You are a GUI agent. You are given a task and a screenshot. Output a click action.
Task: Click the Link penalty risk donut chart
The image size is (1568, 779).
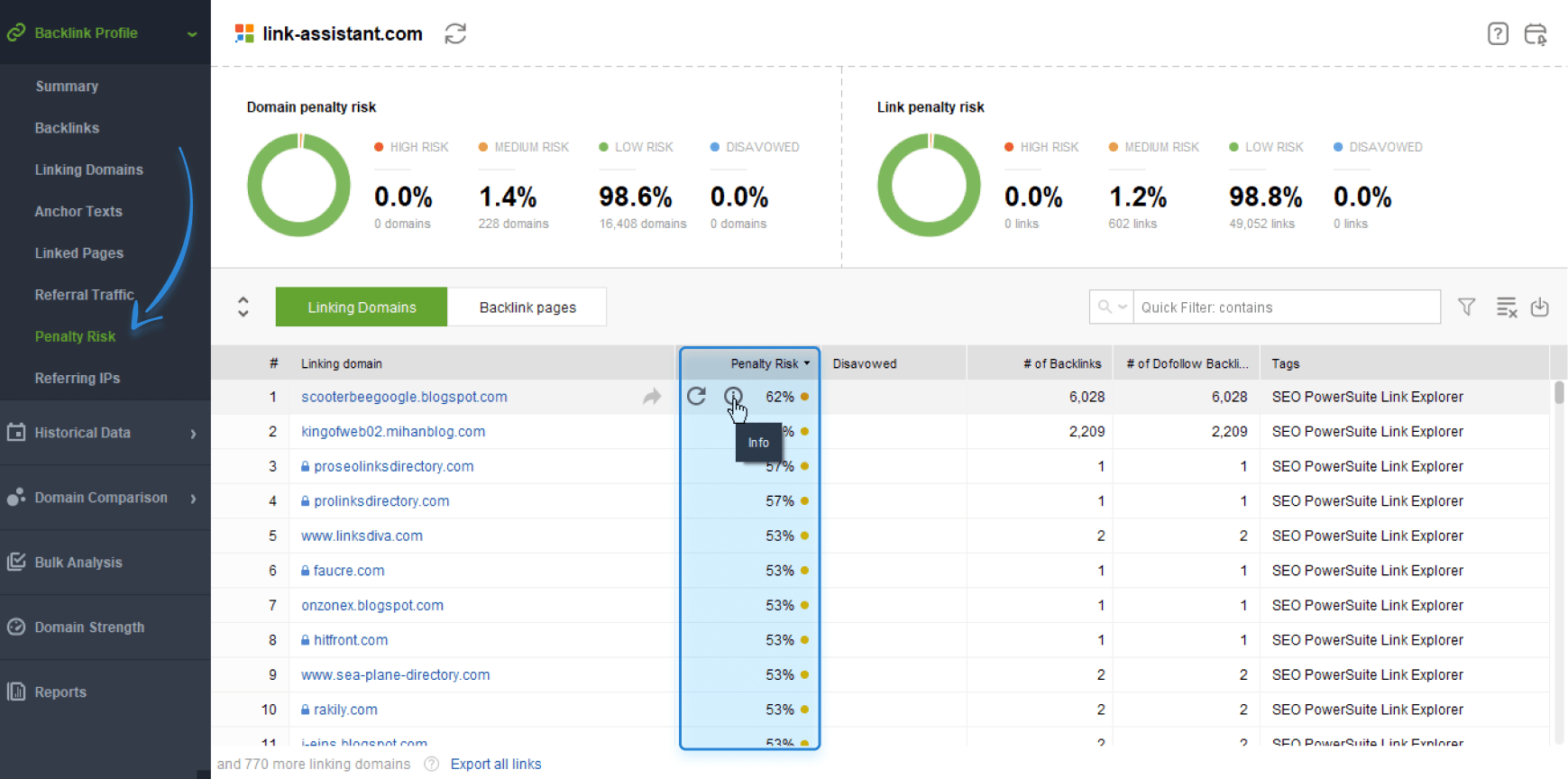pos(929,185)
